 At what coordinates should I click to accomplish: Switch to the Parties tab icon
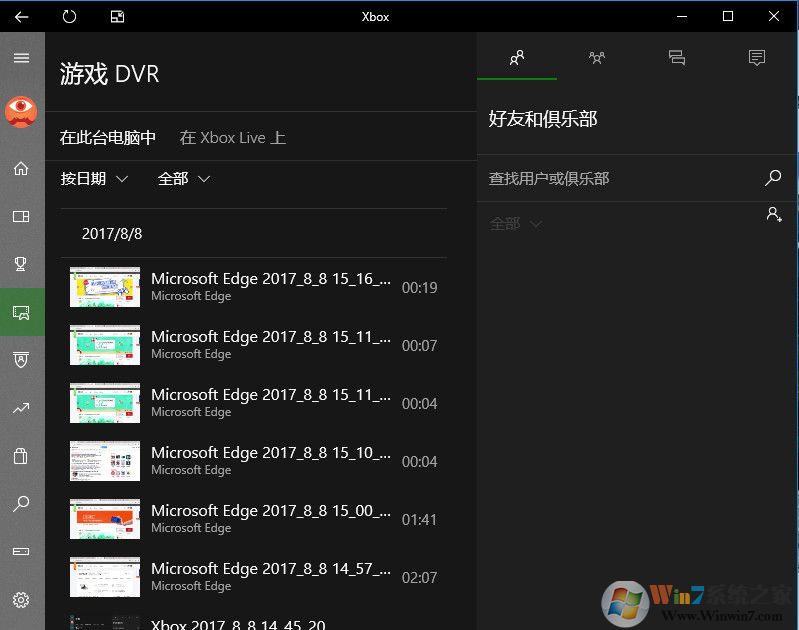pos(597,57)
